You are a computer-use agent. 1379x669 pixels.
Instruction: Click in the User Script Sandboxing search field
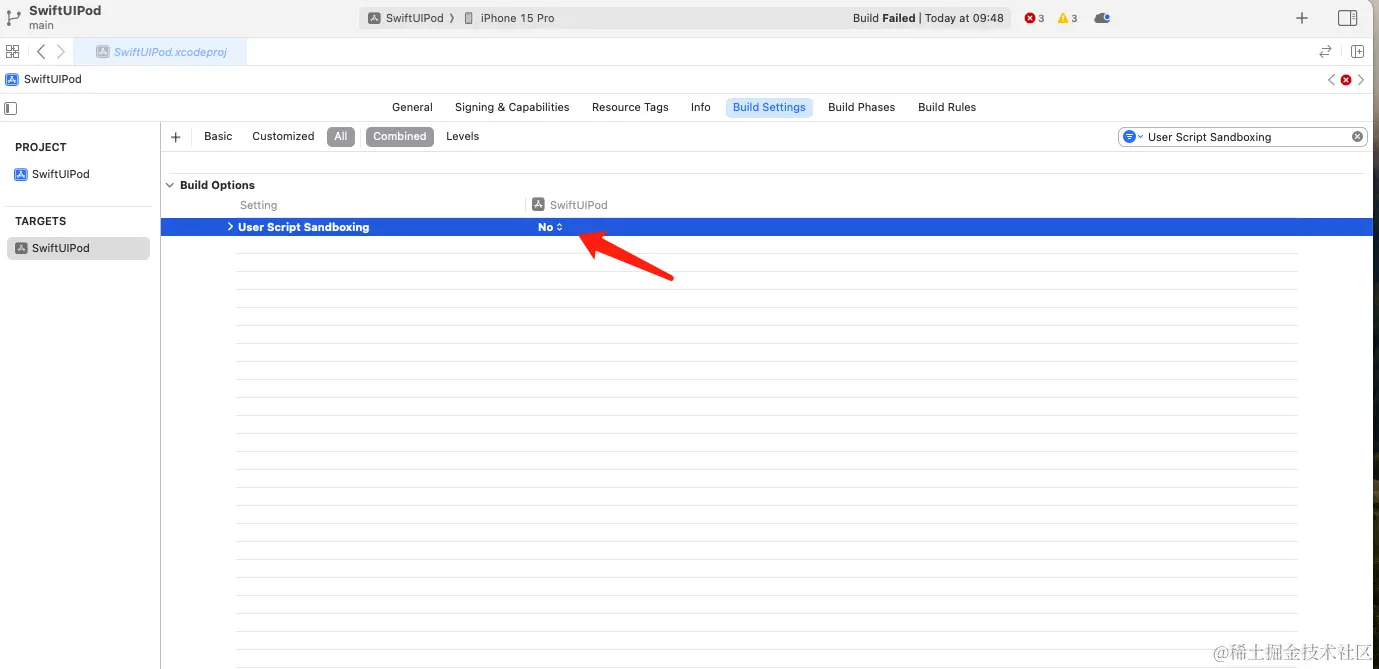tap(1245, 137)
